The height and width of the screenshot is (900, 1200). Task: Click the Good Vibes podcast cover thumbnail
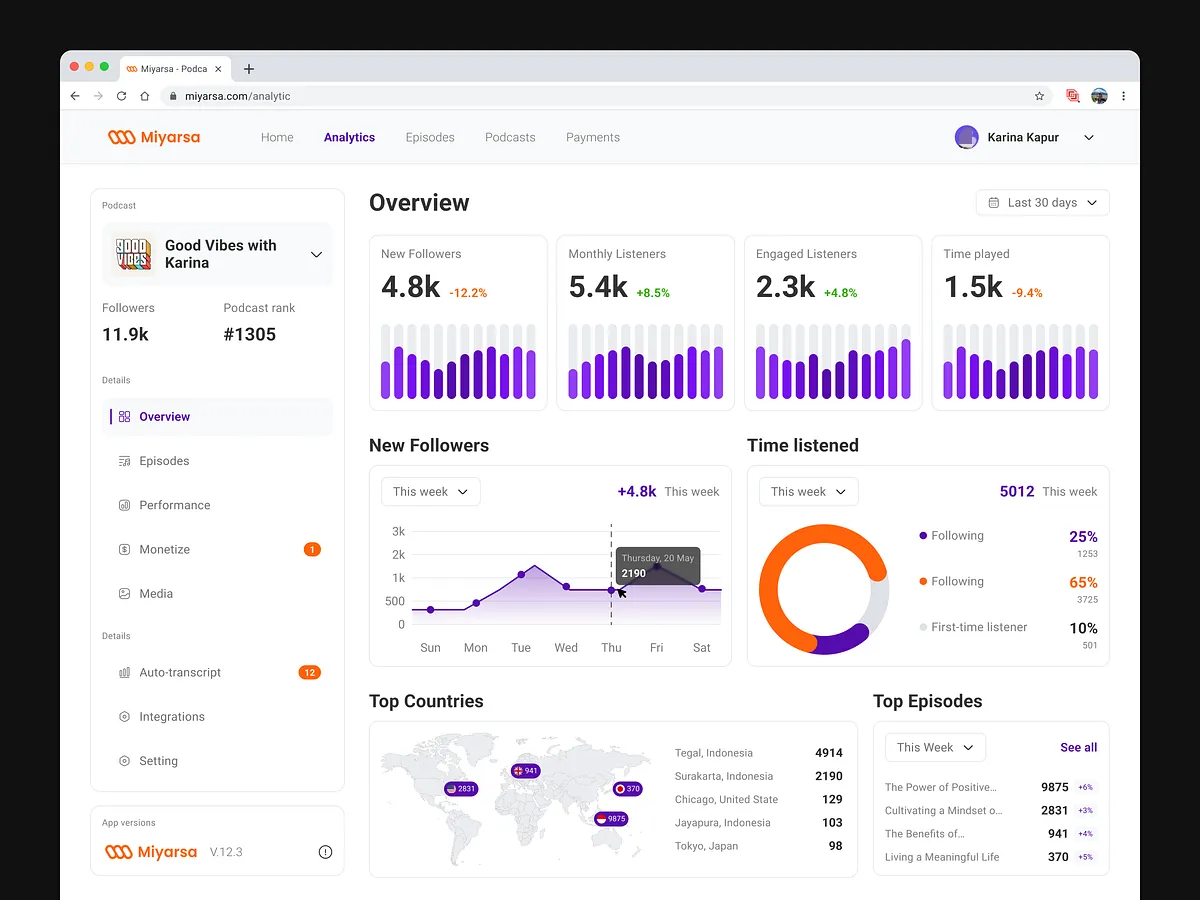pyautogui.click(x=133, y=254)
